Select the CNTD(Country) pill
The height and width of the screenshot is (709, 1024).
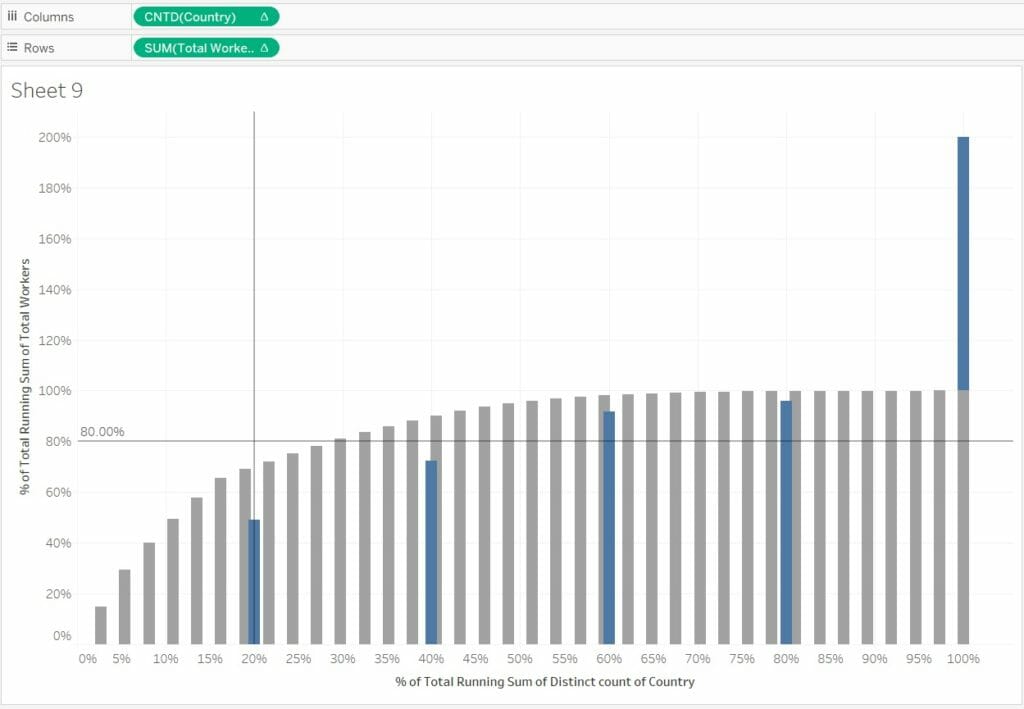(206, 17)
